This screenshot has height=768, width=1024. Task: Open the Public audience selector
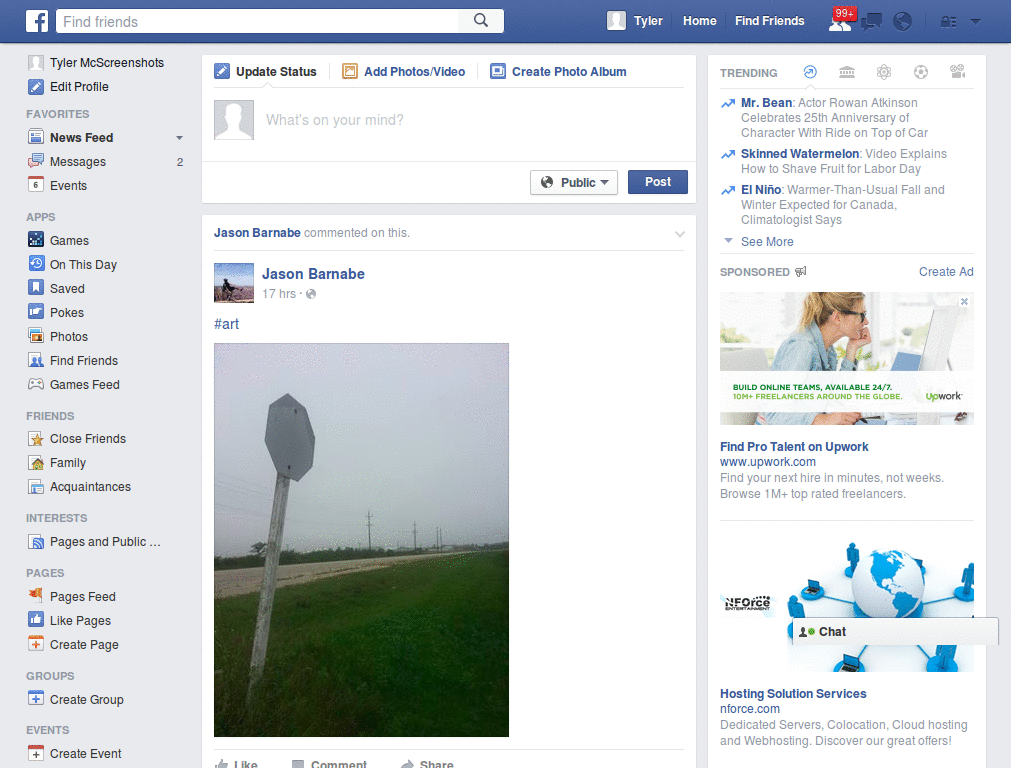pos(573,182)
